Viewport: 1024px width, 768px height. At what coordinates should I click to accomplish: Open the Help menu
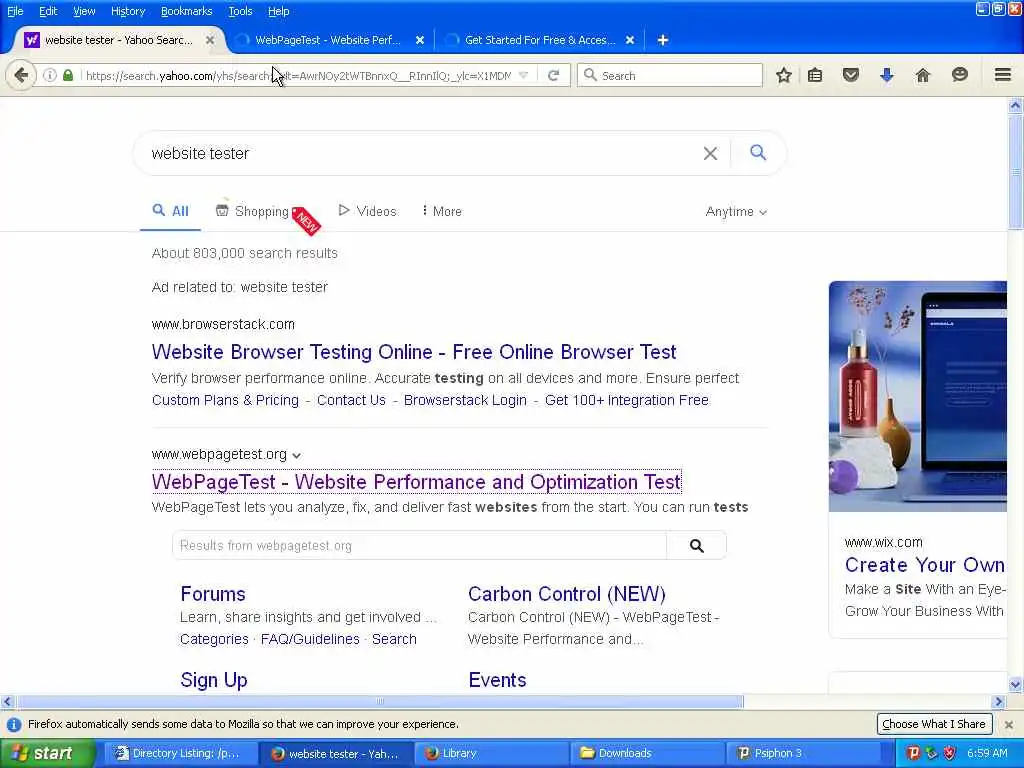coord(278,11)
